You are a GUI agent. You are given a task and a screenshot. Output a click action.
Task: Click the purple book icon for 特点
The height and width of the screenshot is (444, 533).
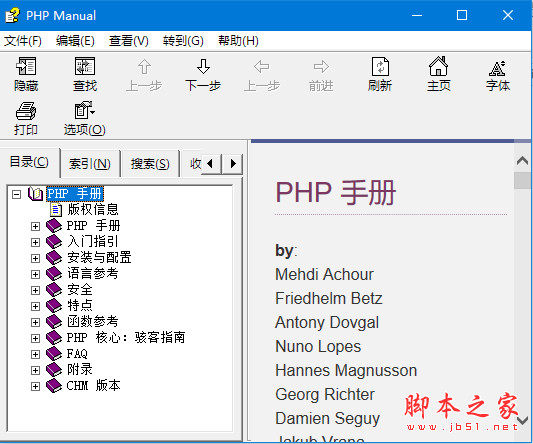click(54, 306)
